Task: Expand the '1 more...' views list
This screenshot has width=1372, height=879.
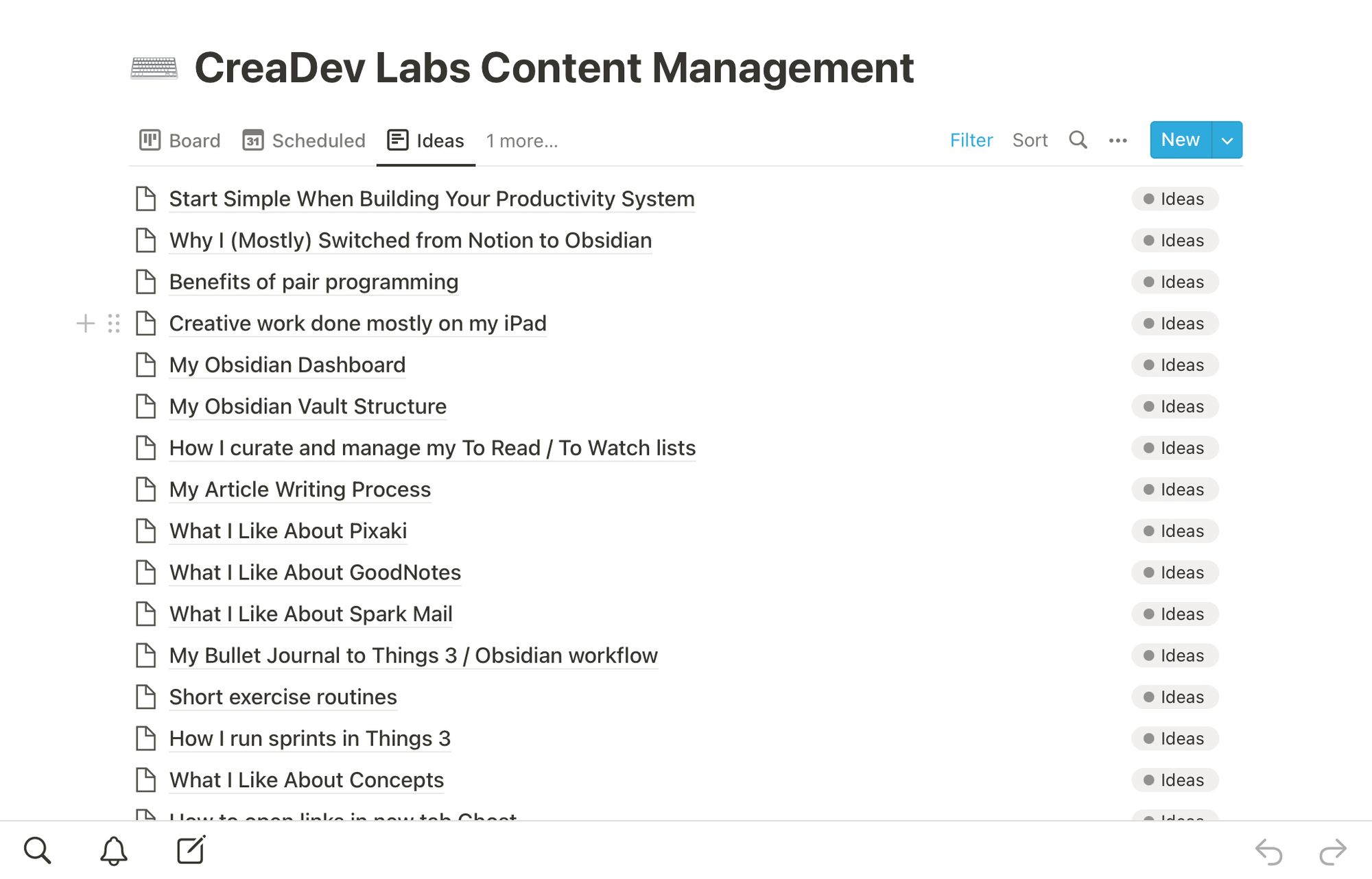Action: point(522,141)
